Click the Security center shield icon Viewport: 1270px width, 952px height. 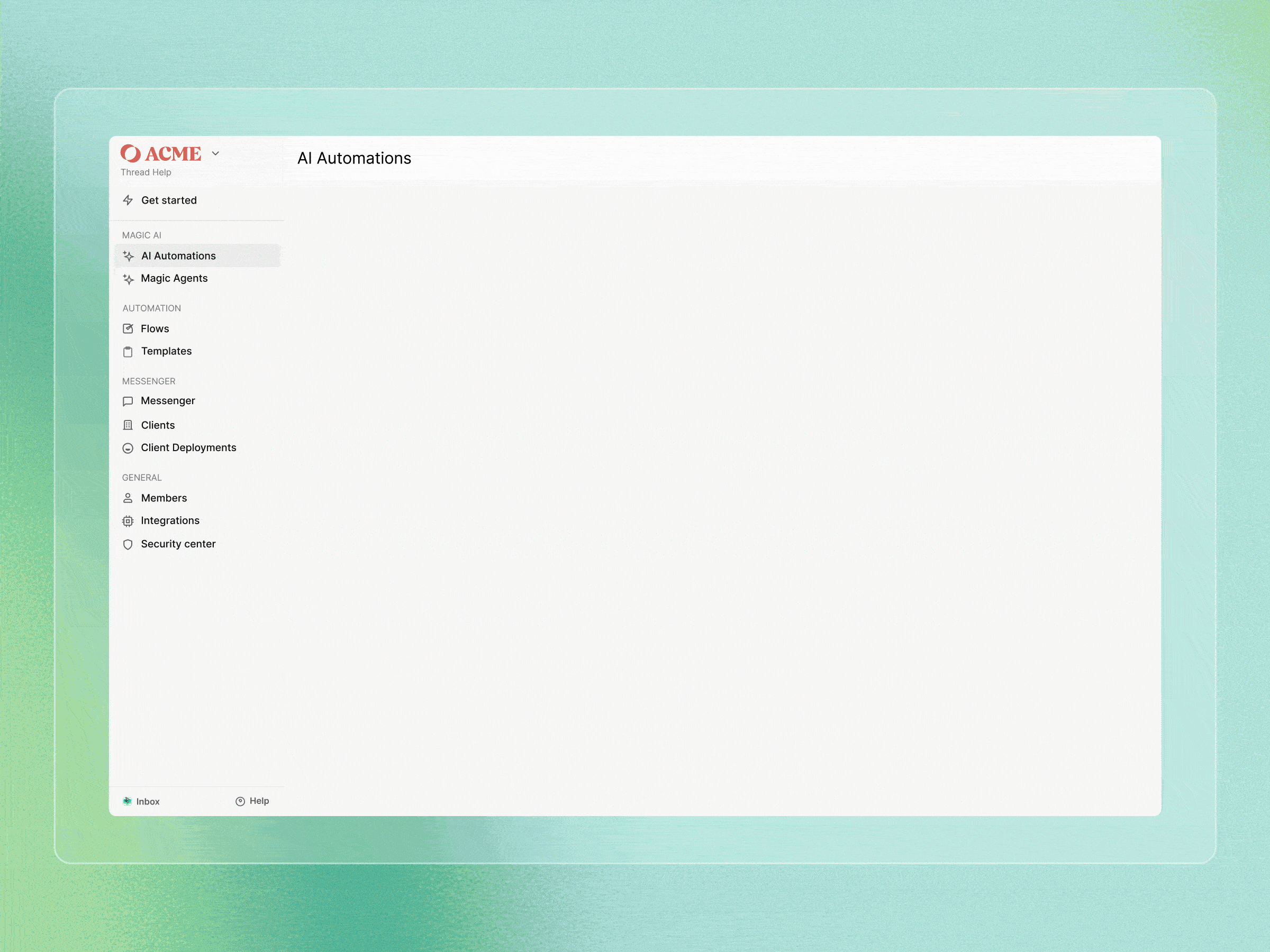(x=129, y=544)
